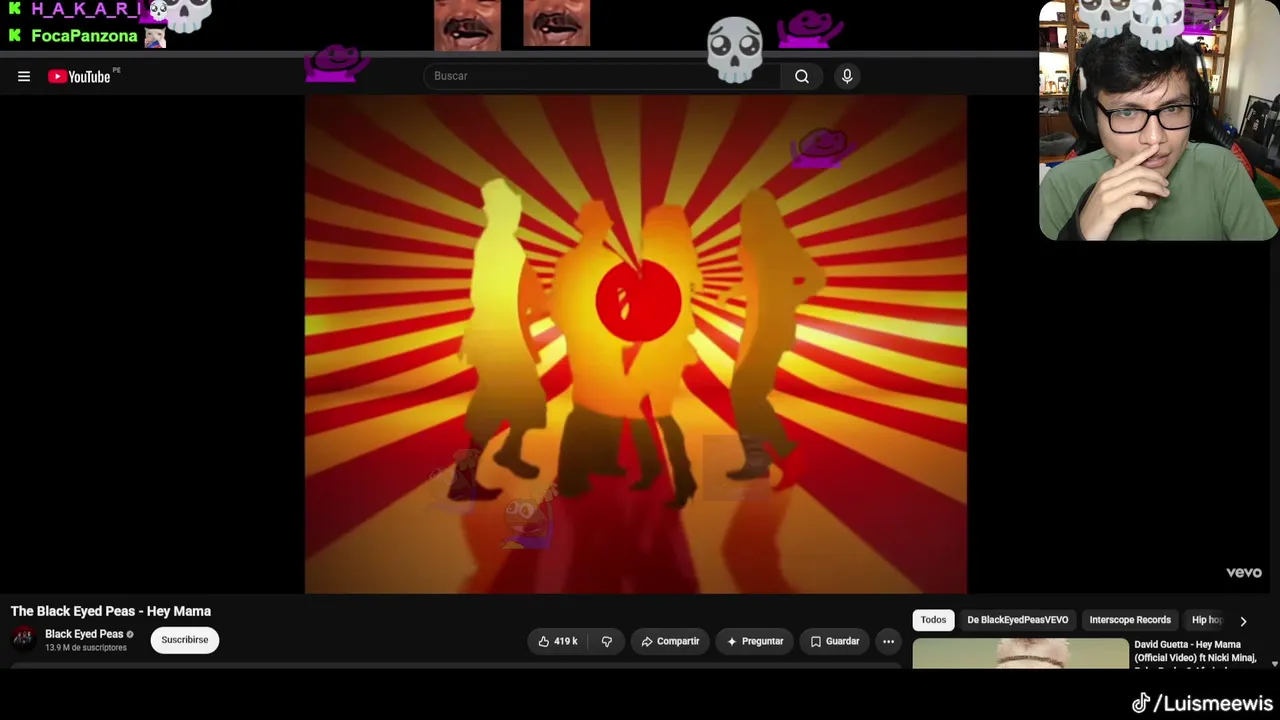Open the David Guetta - Hey Mama title link
1280x720 pixels.
(x=1195, y=652)
